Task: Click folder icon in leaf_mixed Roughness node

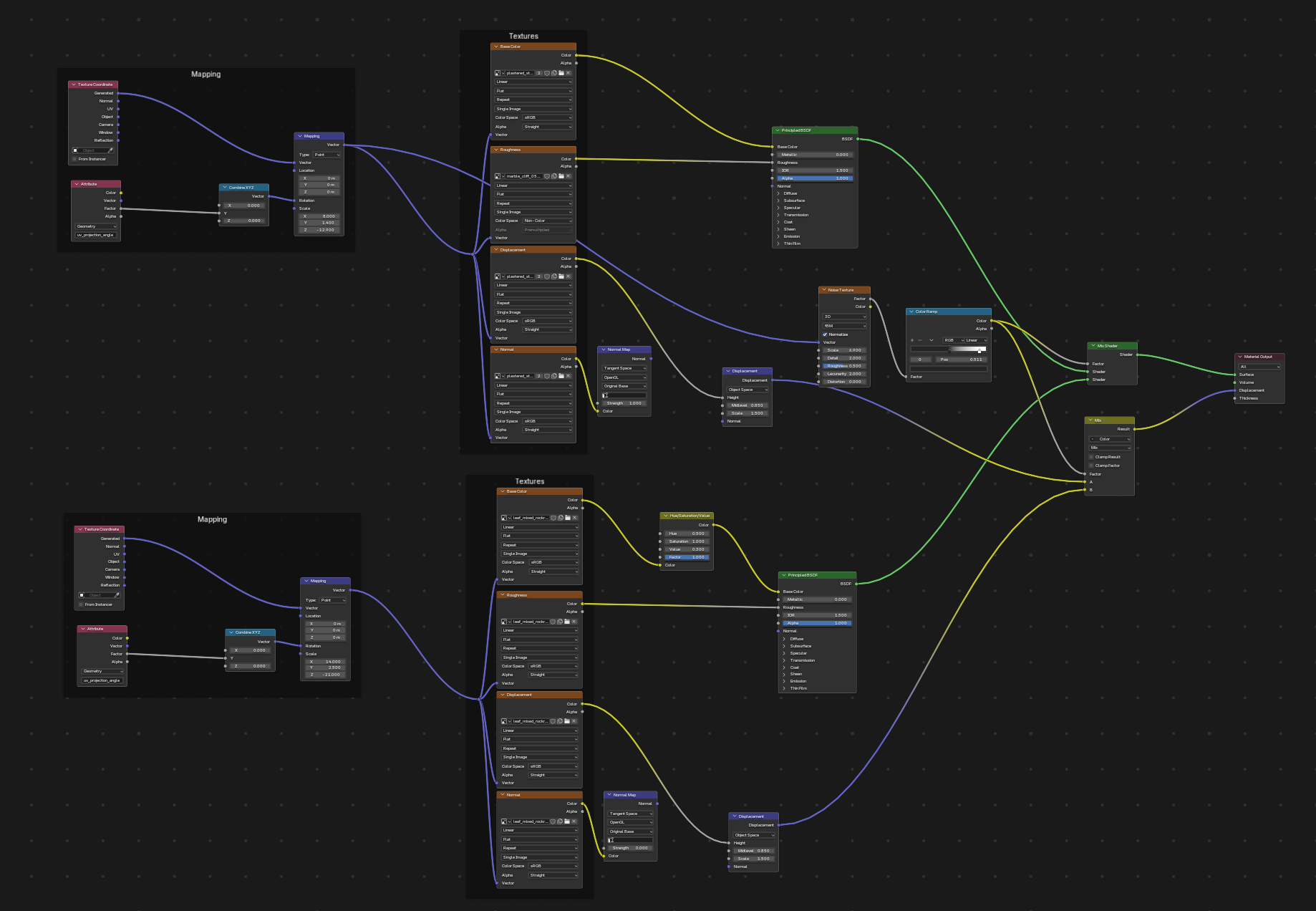Action: click(567, 622)
